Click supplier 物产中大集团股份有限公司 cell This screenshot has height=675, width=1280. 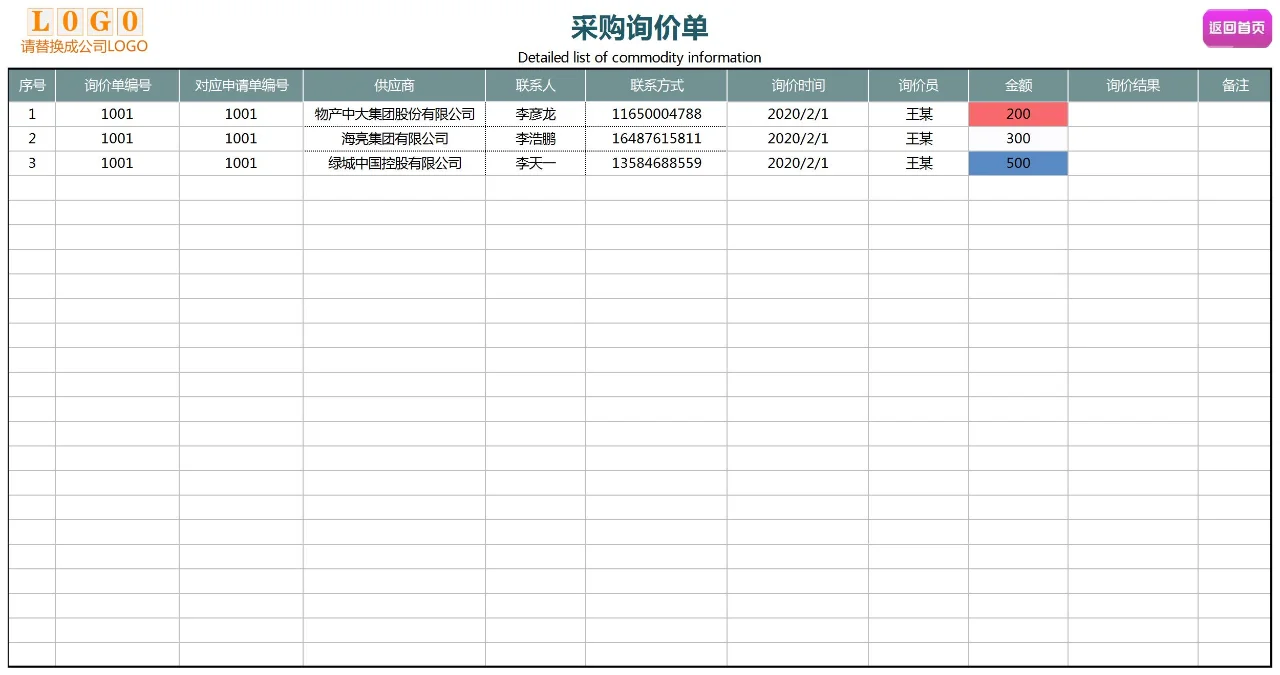393,113
